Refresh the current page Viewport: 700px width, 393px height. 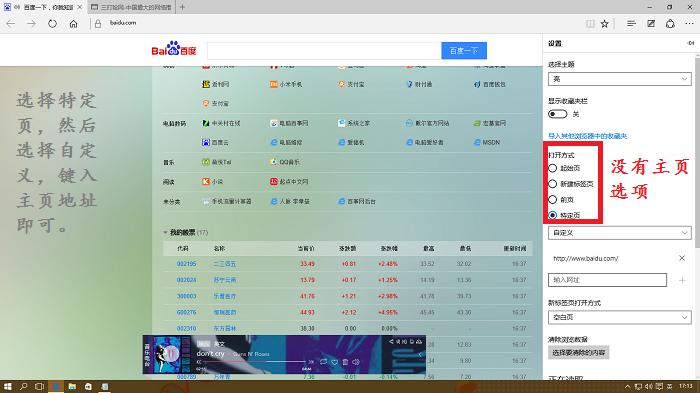click(x=52, y=24)
